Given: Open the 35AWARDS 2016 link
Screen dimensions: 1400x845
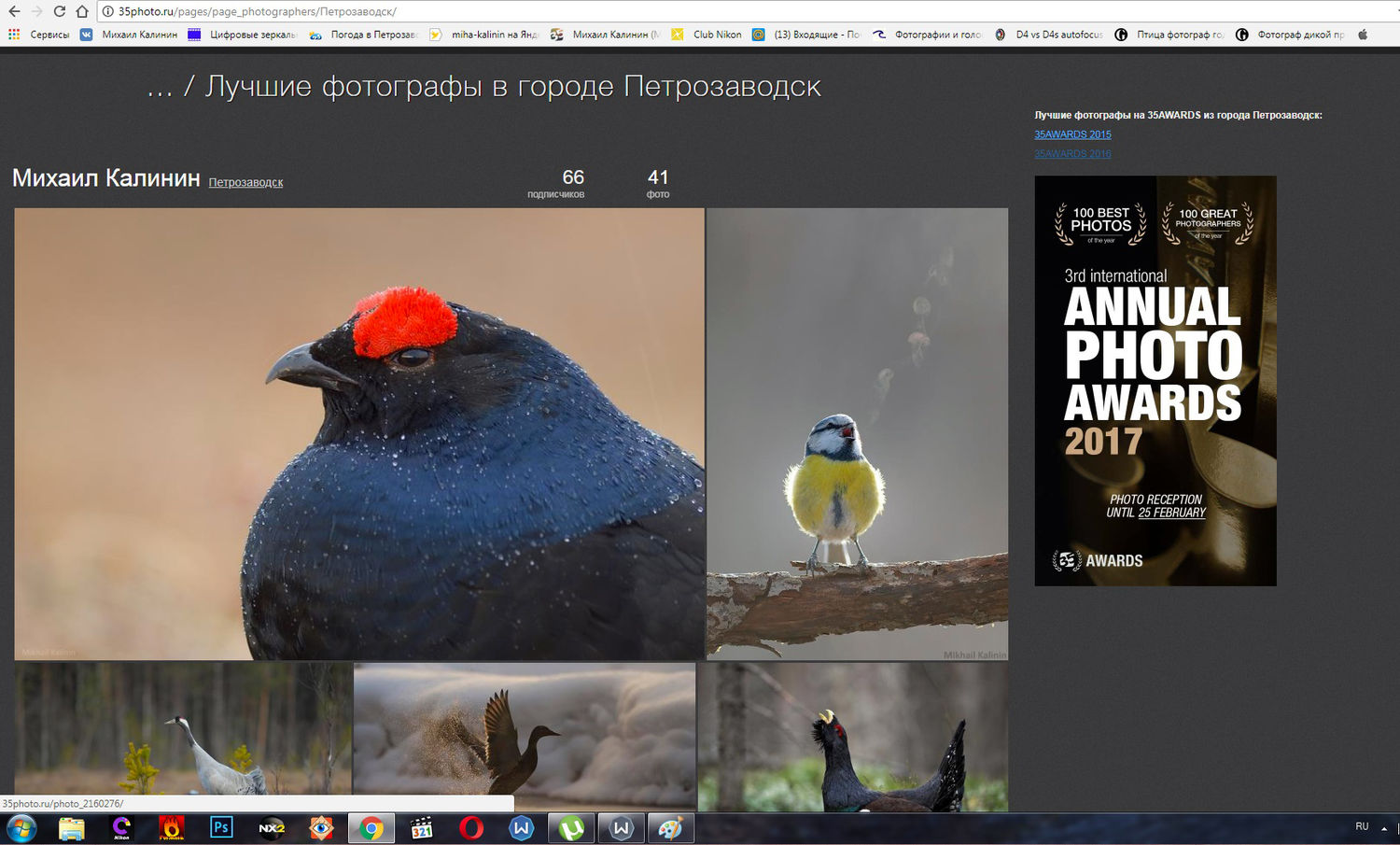Looking at the screenshot, I should [x=1072, y=154].
